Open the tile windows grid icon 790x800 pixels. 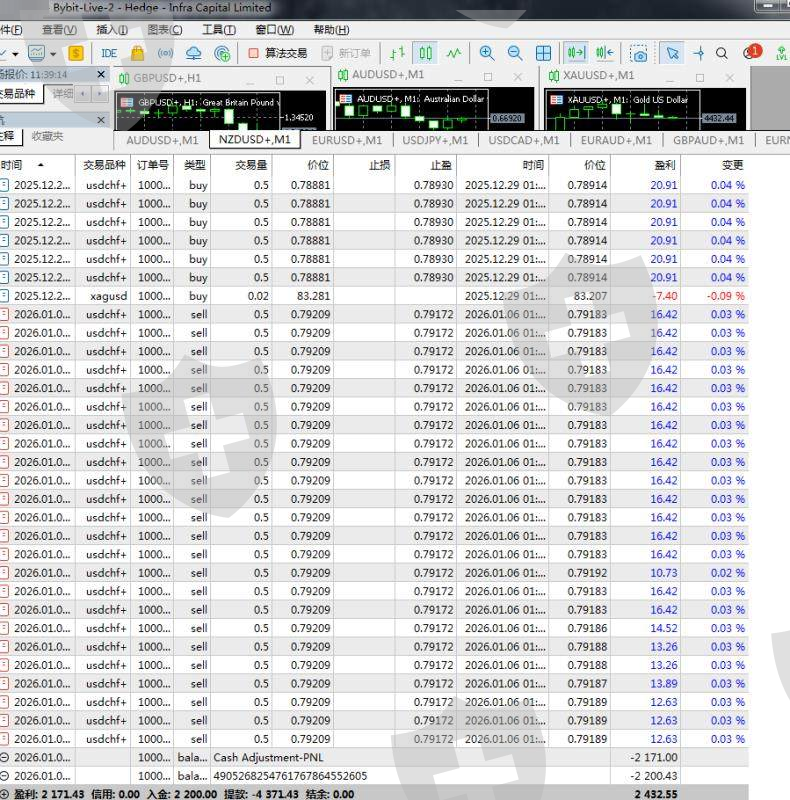(x=543, y=53)
